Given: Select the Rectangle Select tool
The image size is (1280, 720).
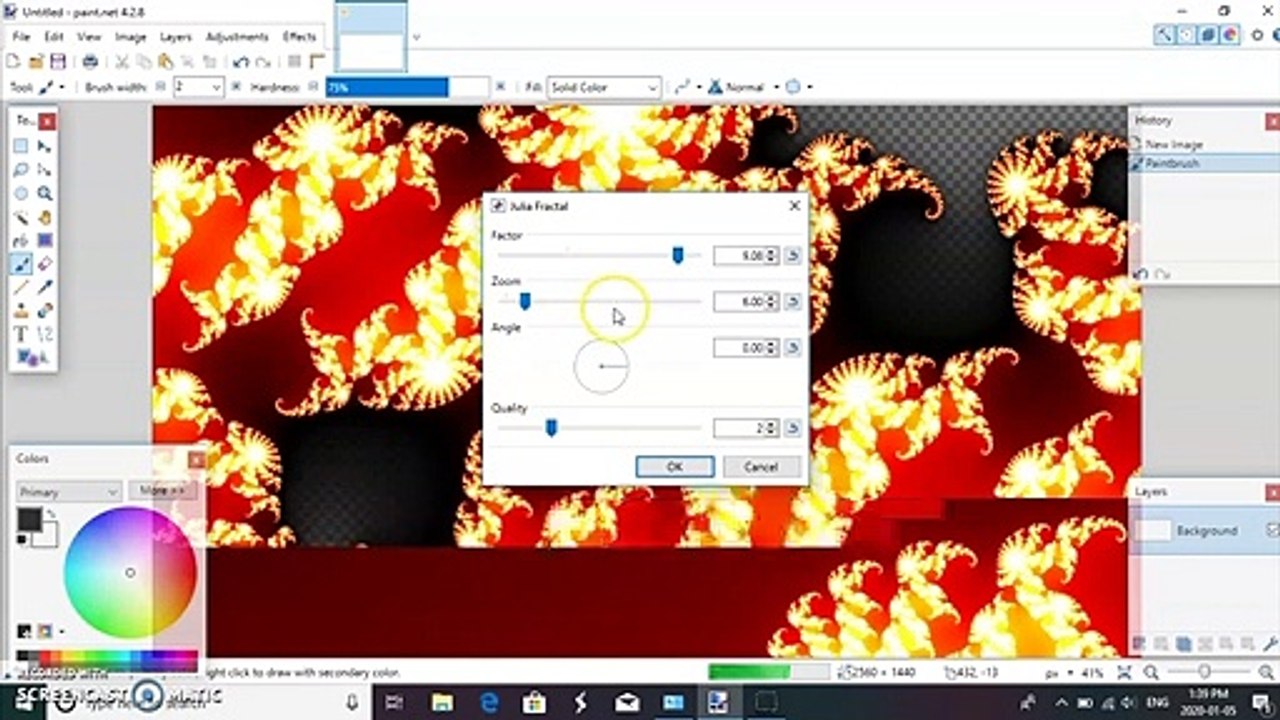Looking at the screenshot, I should [x=21, y=146].
